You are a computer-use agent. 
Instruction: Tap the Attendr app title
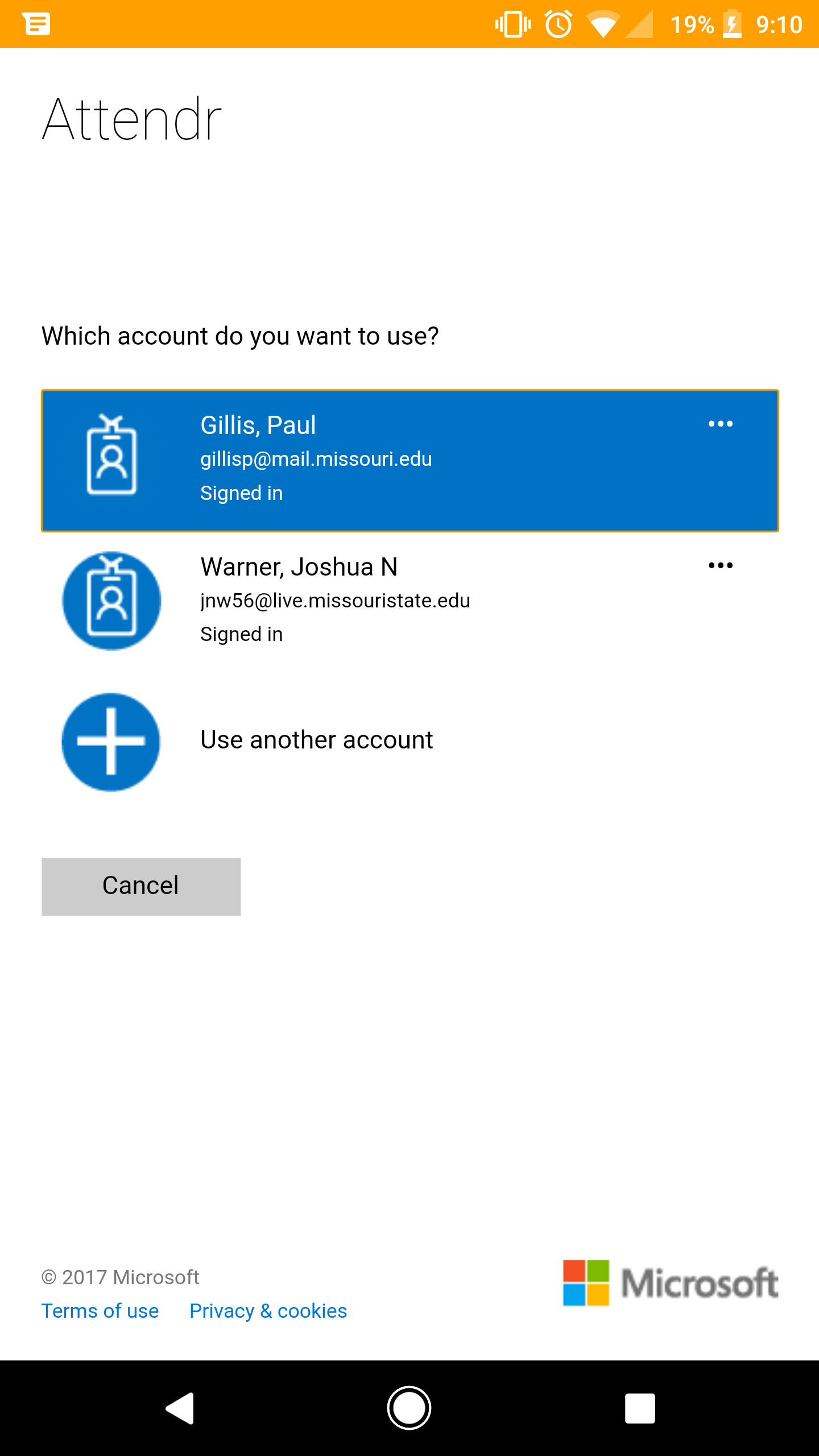[x=132, y=119]
